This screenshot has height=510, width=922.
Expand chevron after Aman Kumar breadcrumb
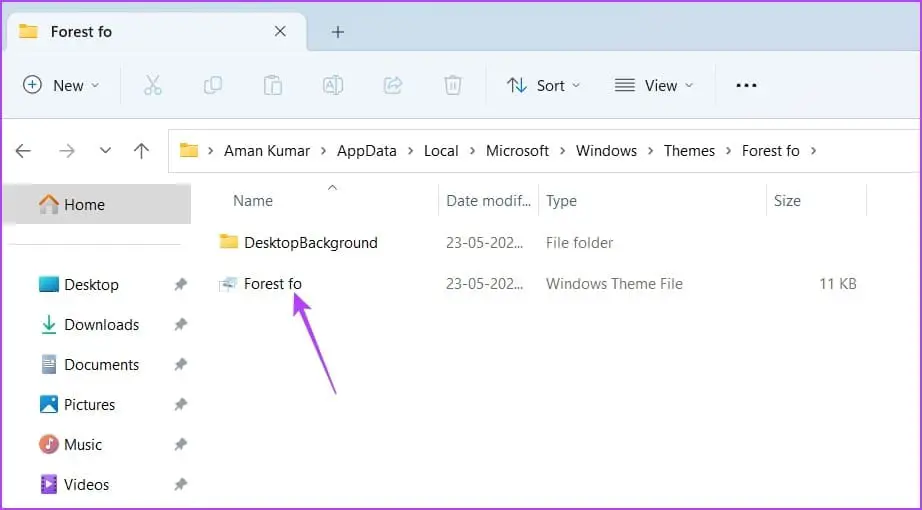click(324, 151)
